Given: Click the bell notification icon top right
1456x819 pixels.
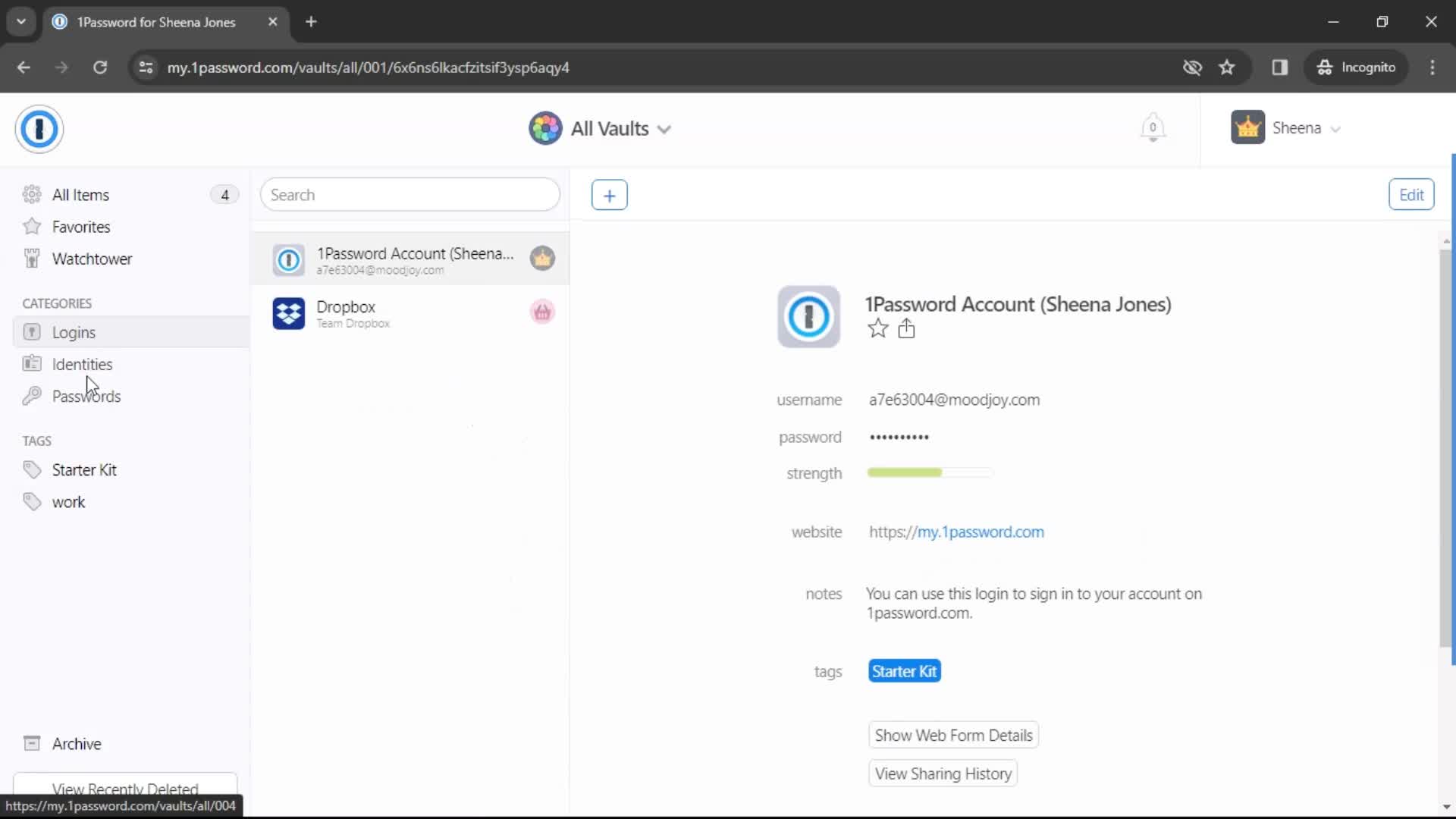Looking at the screenshot, I should 1153,128.
